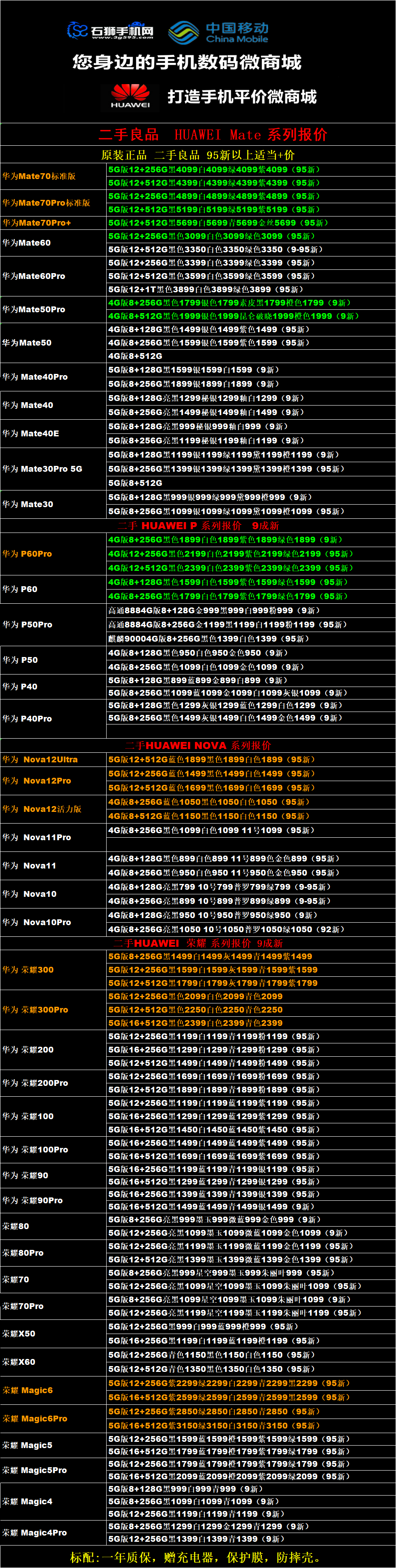This screenshot has height=1568, width=396.
Task: Select the 华为 P40 model cell
Action: click(x=54, y=687)
